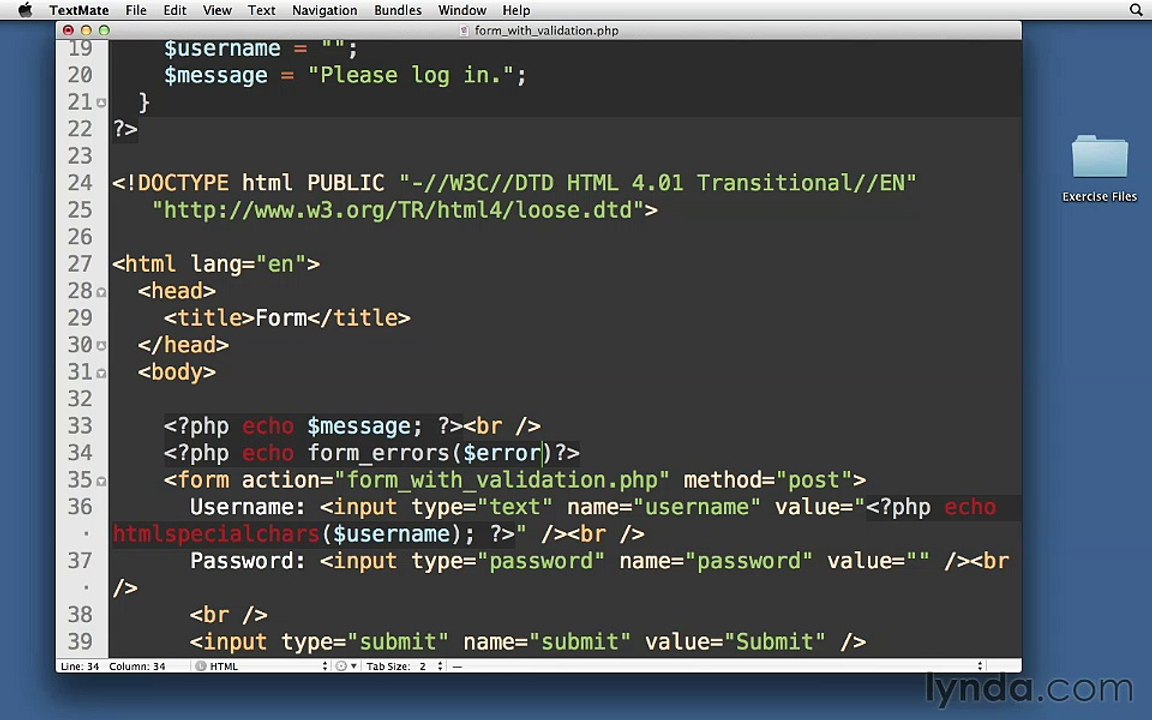Click the loose.dtd URL string on line 25
This screenshot has height=720, width=1152.
(x=397, y=211)
